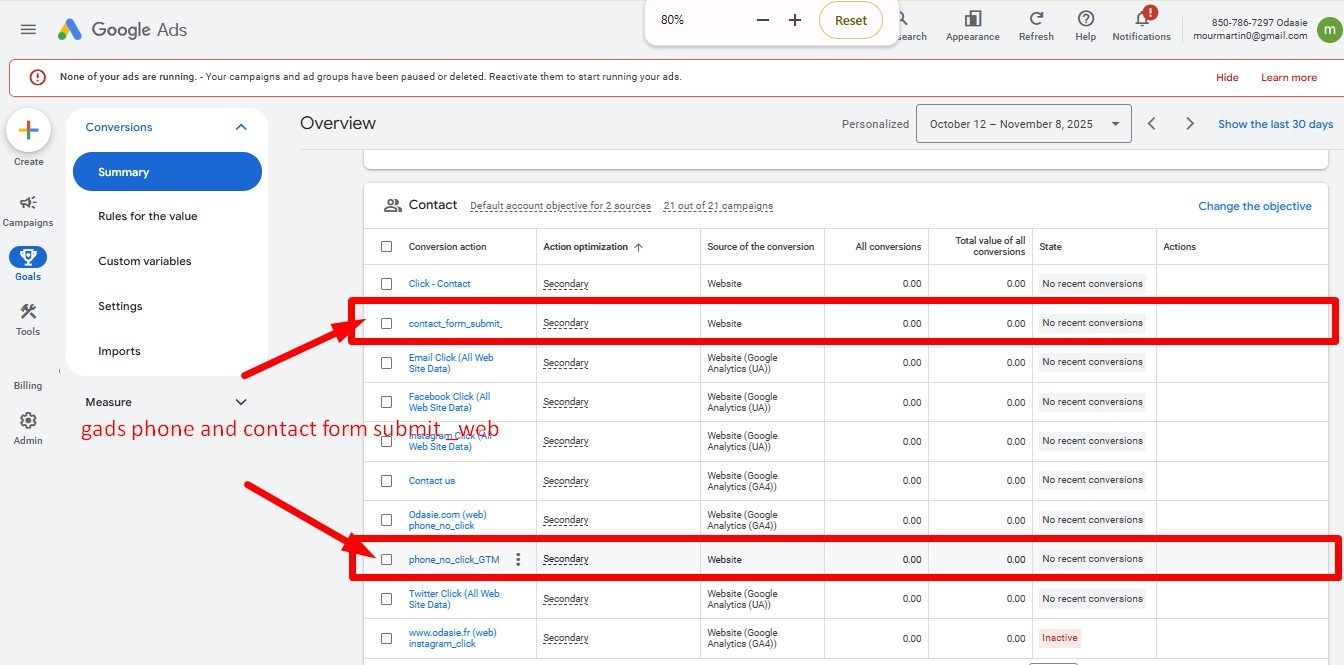Click Default account objective for 2 sources
This screenshot has width=1344, height=665.
[560, 206]
